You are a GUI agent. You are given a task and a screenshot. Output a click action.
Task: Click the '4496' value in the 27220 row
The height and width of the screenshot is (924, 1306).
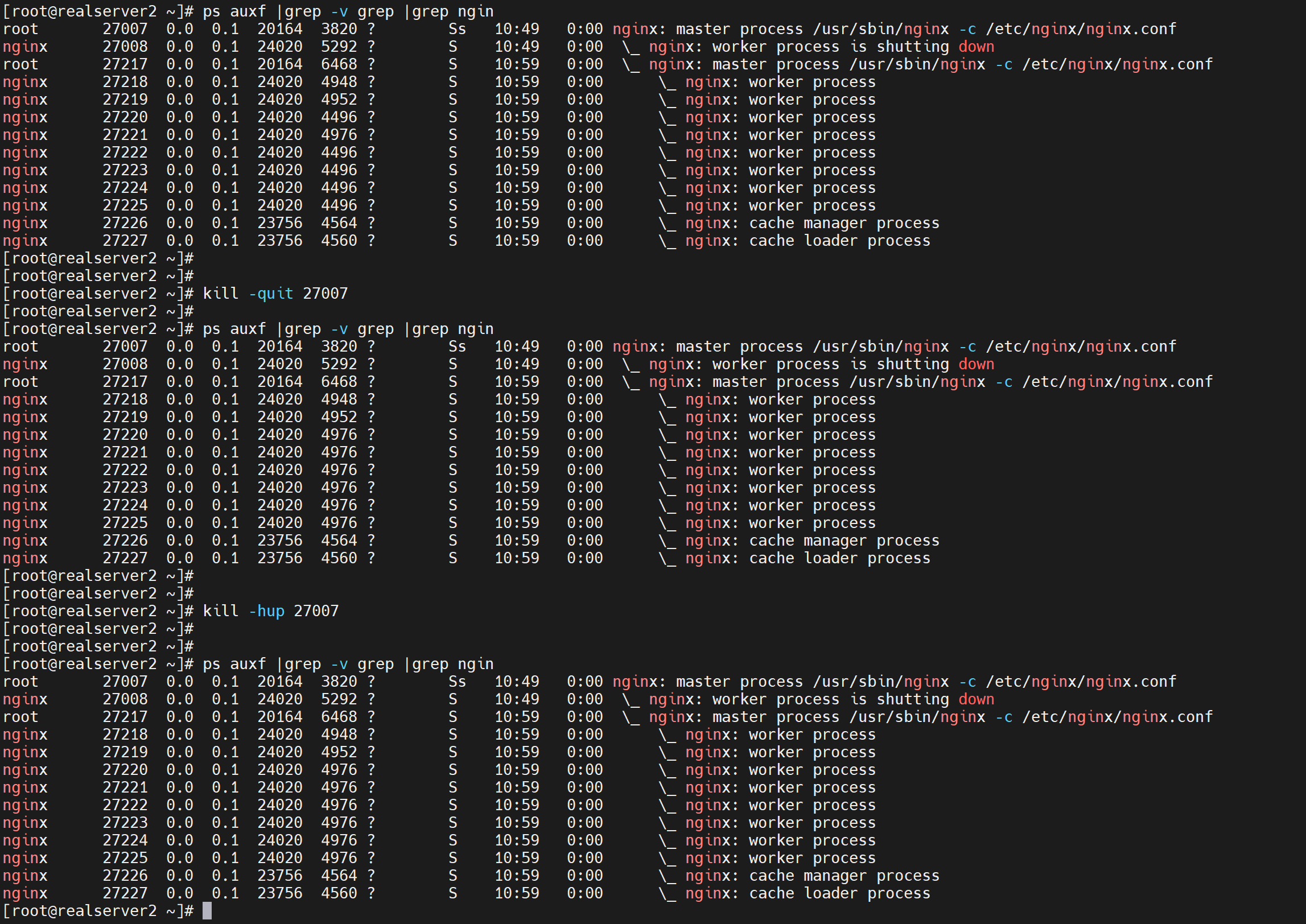(339, 117)
